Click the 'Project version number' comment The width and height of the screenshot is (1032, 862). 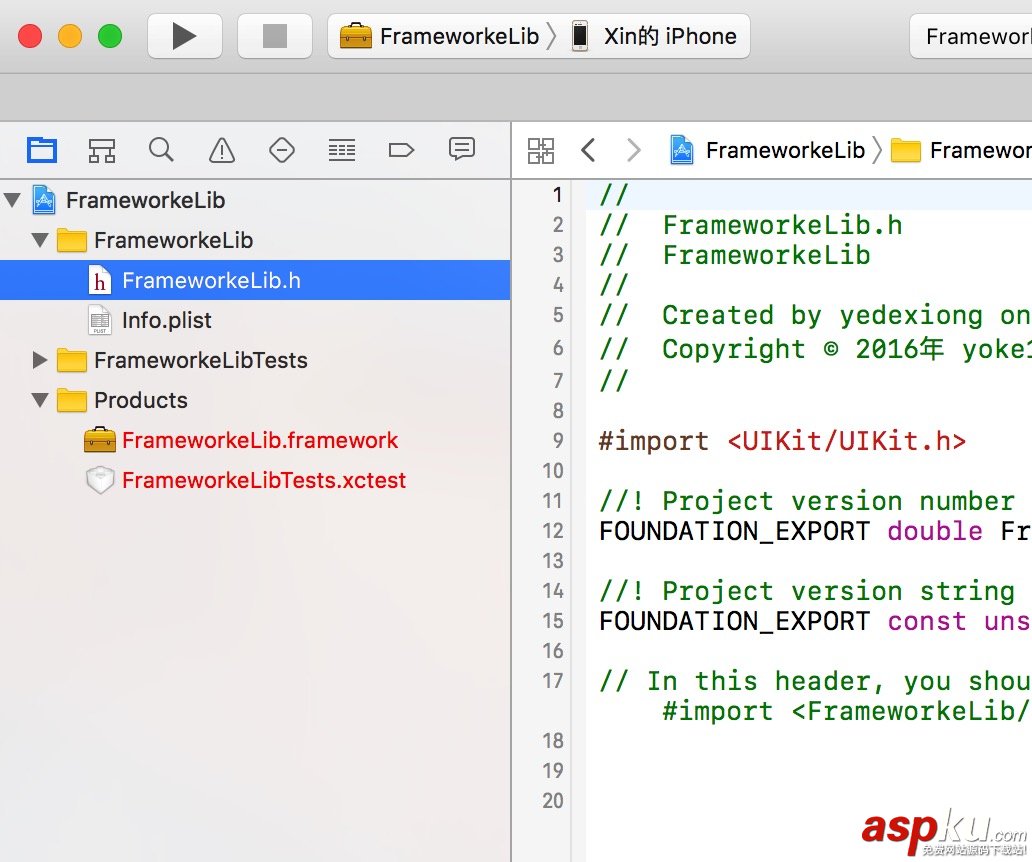(x=808, y=501)
